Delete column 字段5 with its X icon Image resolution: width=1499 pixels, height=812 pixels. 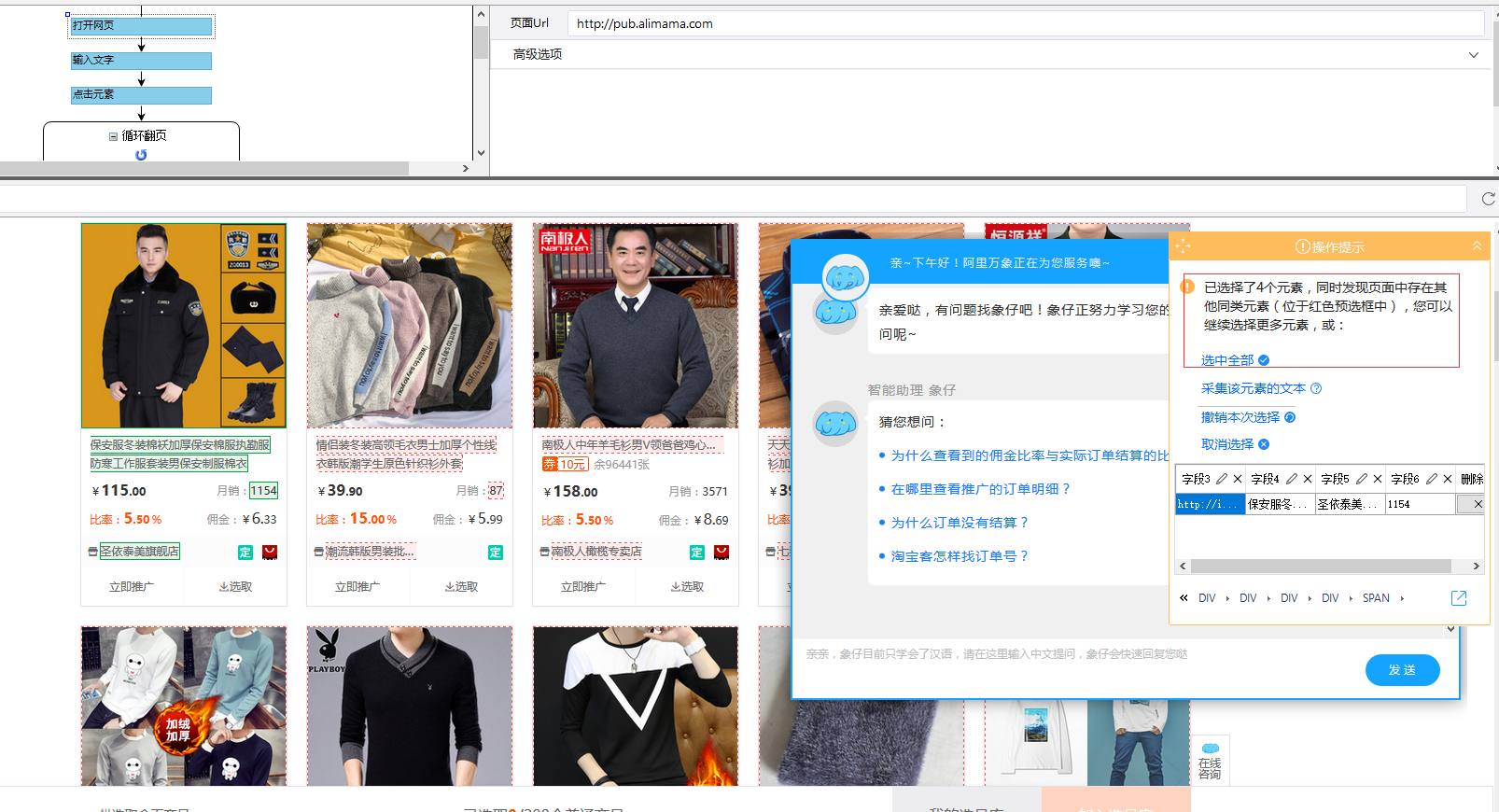coord(1378,479)
